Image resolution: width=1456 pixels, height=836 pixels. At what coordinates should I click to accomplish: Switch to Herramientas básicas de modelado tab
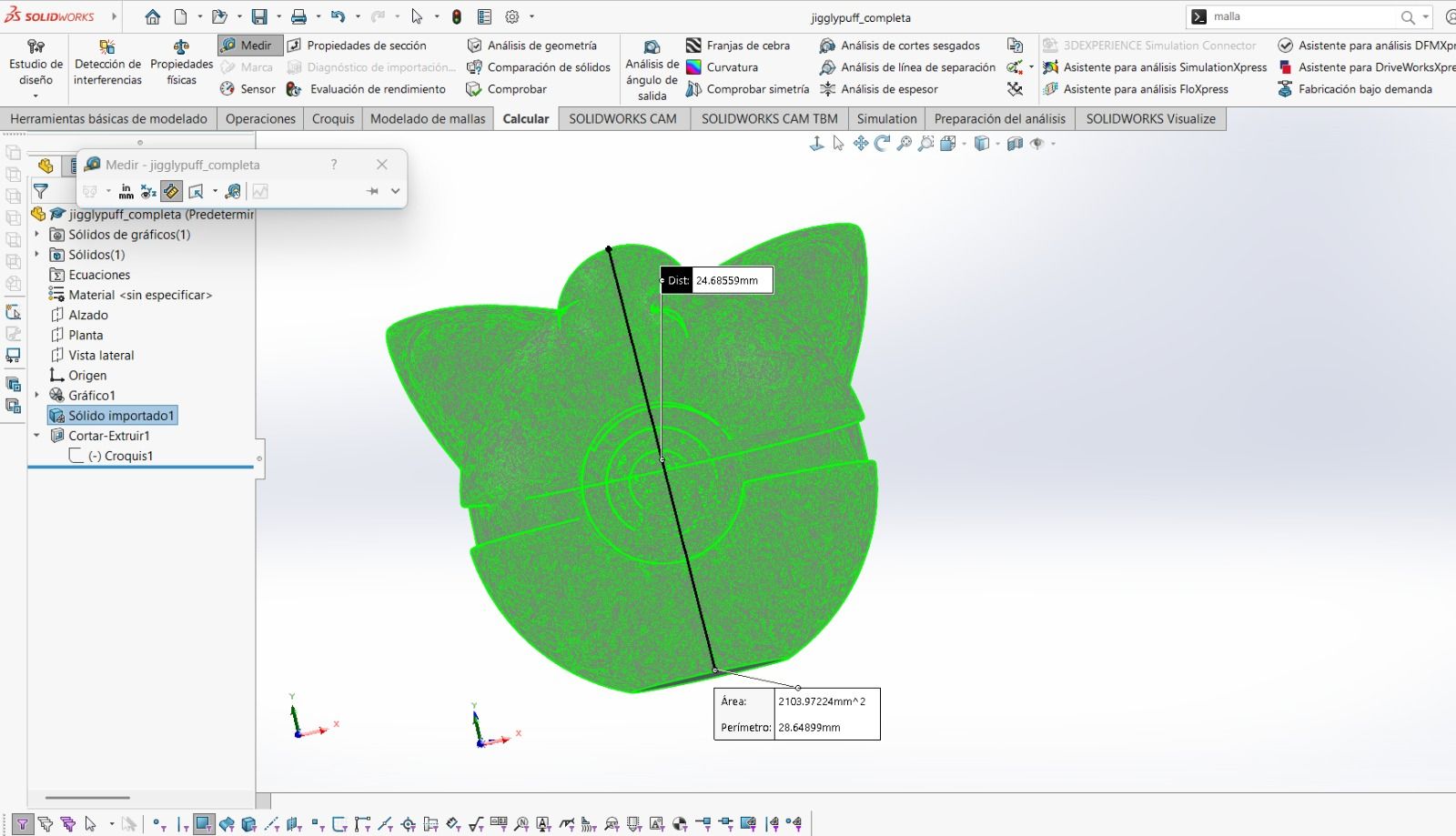108,119
